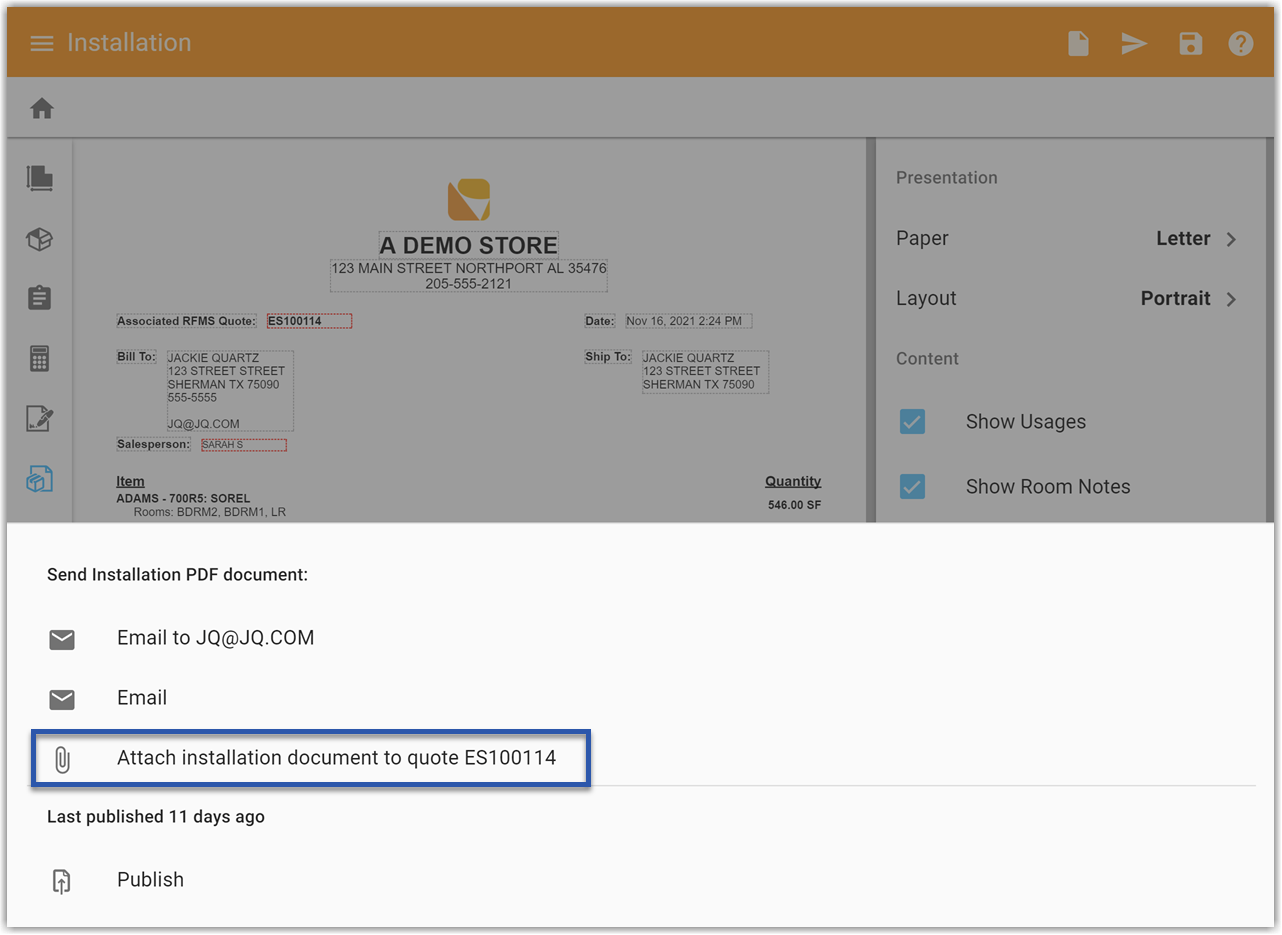Image resolution: width=1282 pixels, height=935 pixels.
Task: Toggle the Show Usages checkbox
Action: (912, 422)
